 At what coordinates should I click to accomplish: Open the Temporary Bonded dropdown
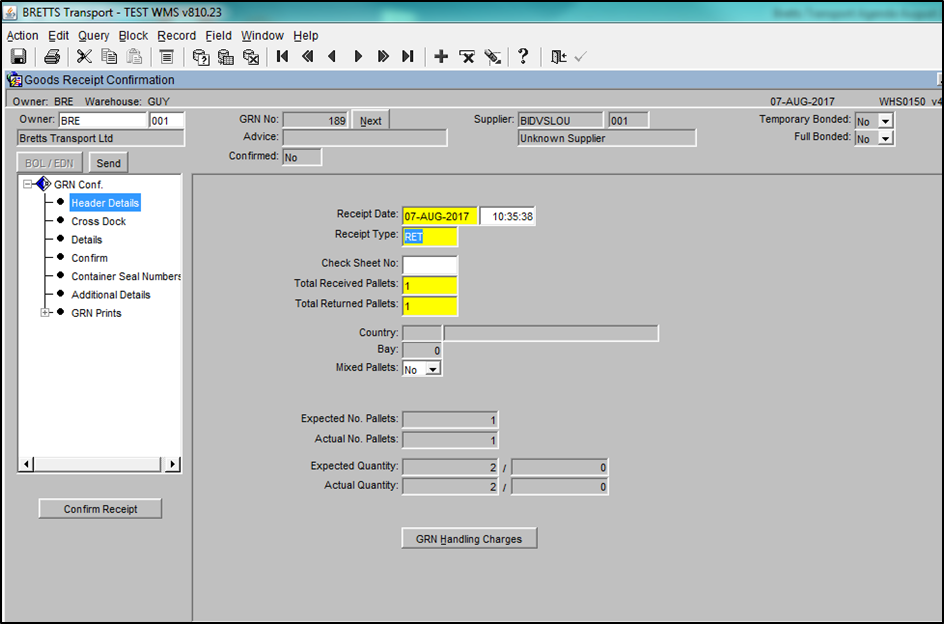[x=885, y=121]
